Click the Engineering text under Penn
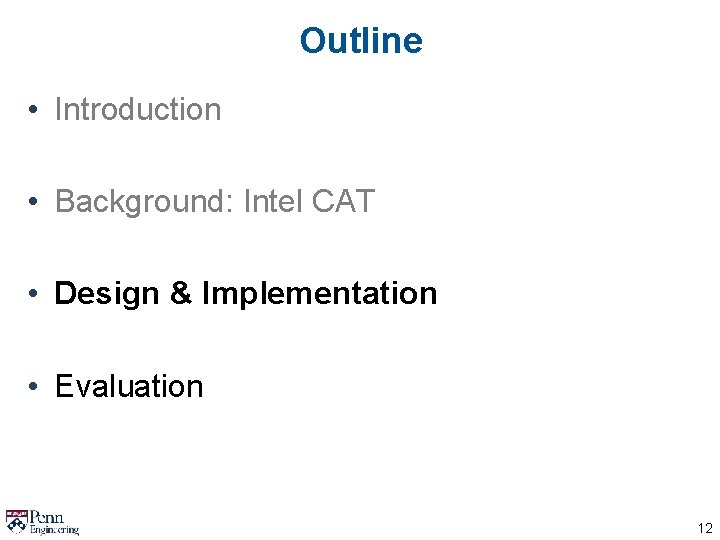Viewport: 720px width, 540px height. coord(54,530)
